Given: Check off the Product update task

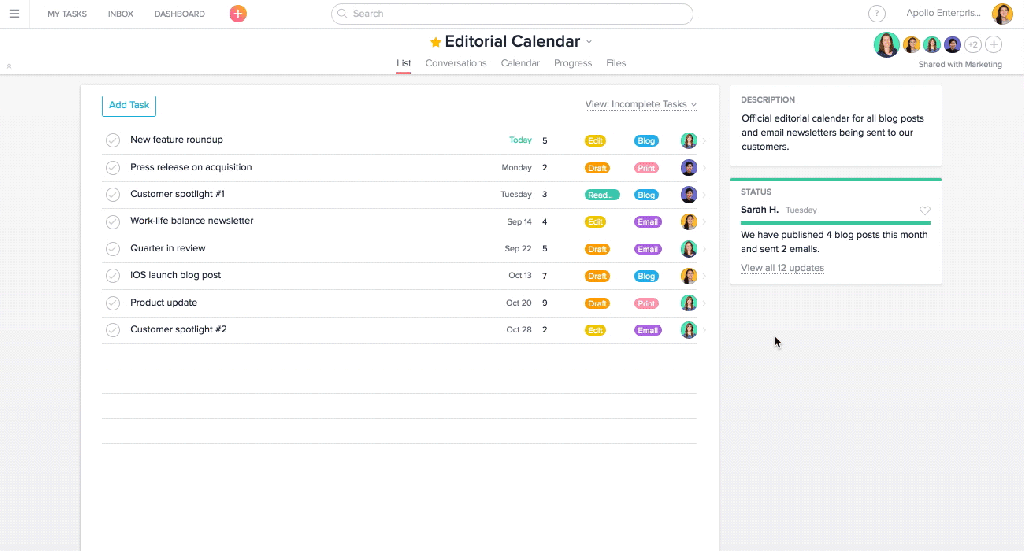Looking at the screenshot, I should click(x=113, y=303).
